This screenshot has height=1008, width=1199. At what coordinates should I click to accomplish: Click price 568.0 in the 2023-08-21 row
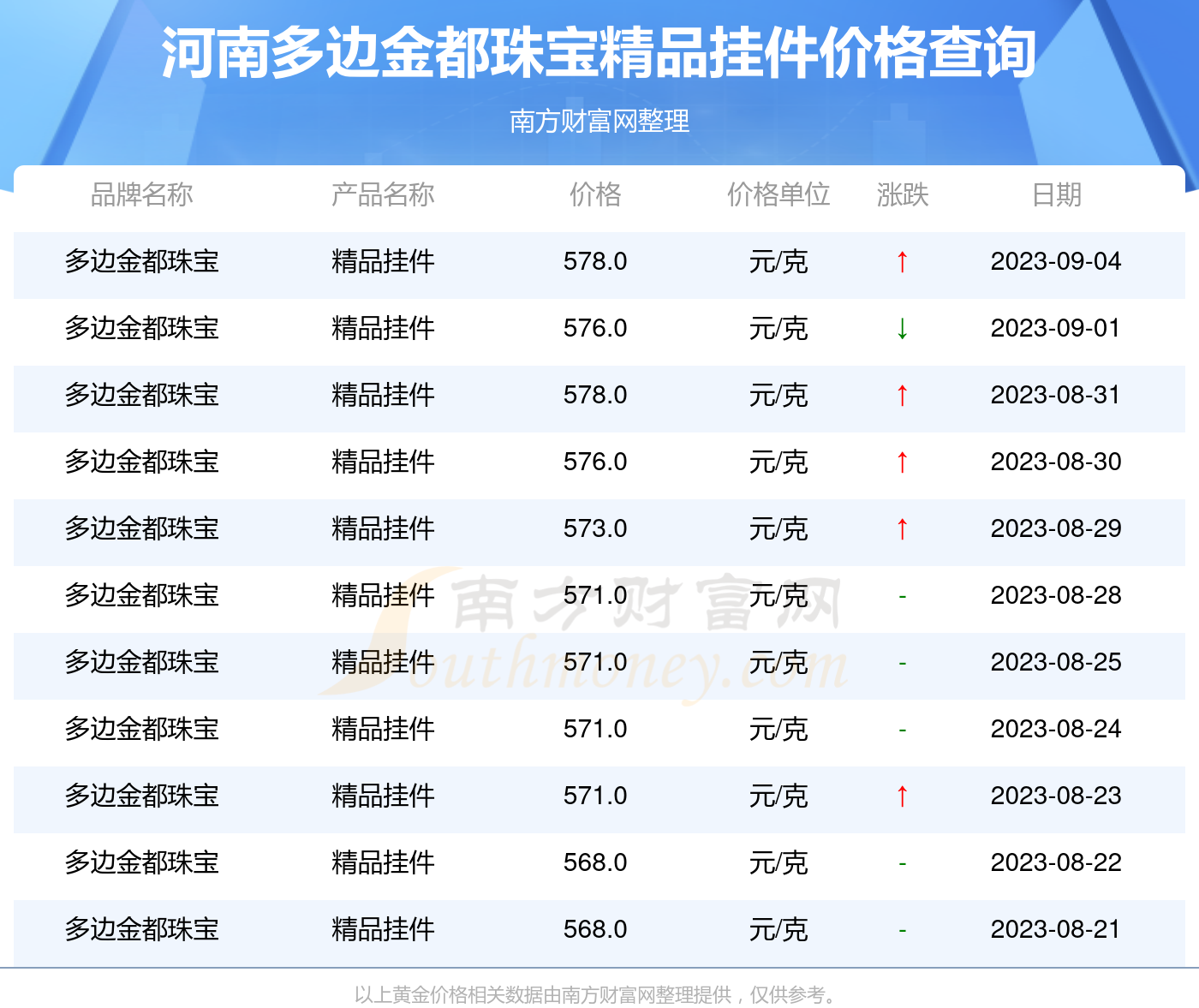pyautogui.click(x=595, y=929)
